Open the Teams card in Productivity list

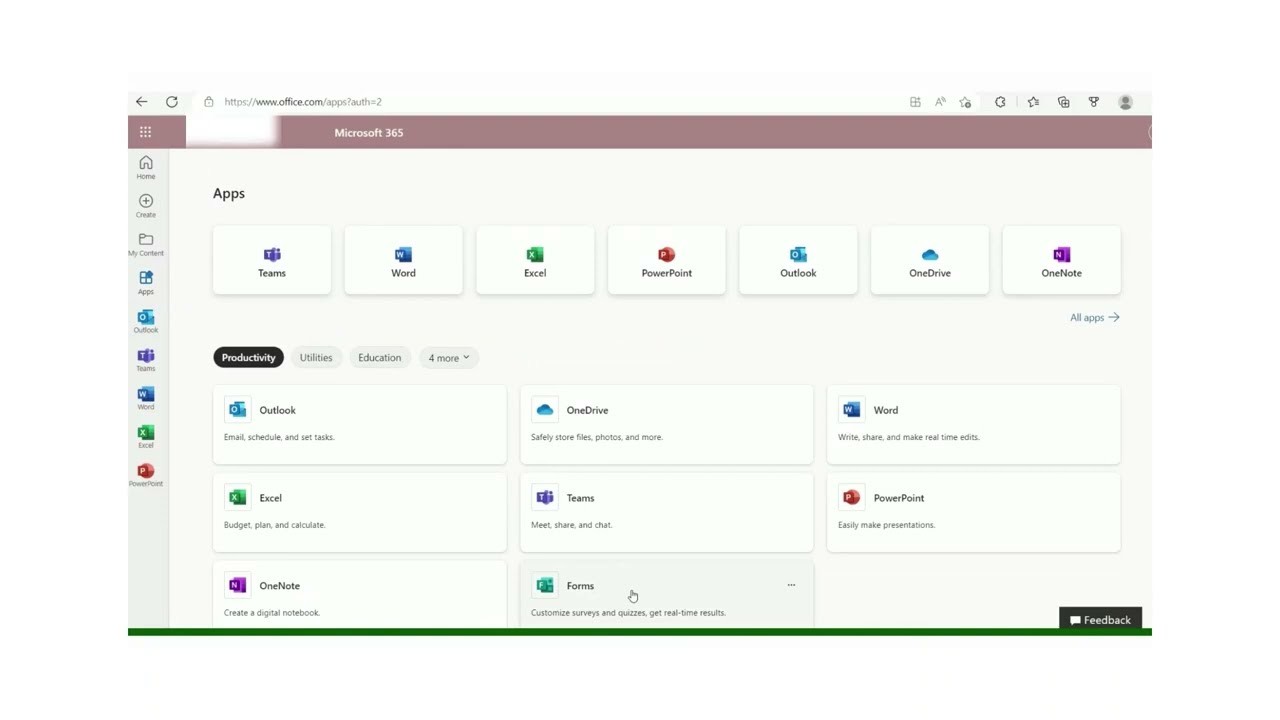pos(667,512)
